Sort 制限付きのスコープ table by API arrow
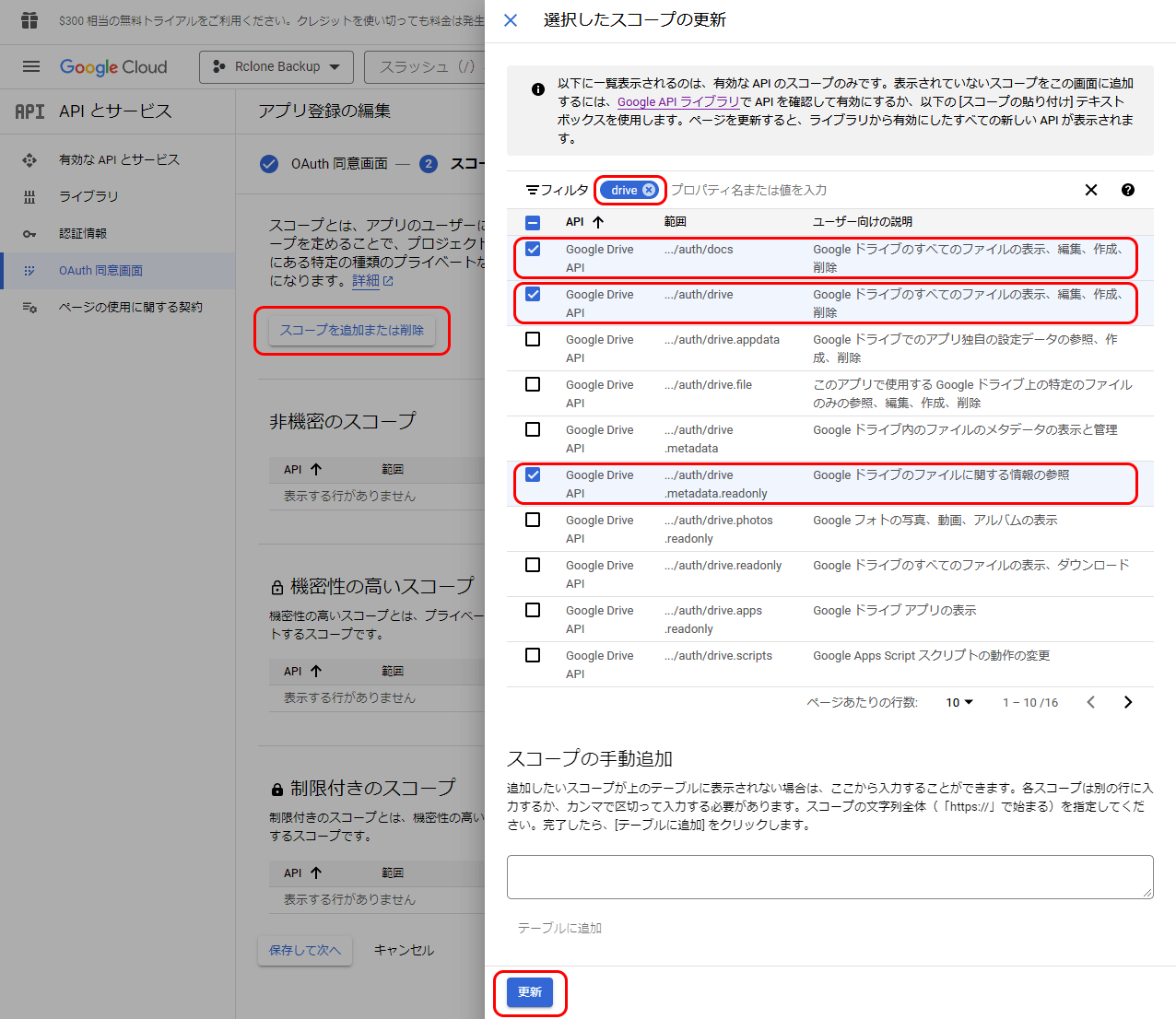The height and width of the screenshot is (1019, 1176). click(x=316, y=873)
